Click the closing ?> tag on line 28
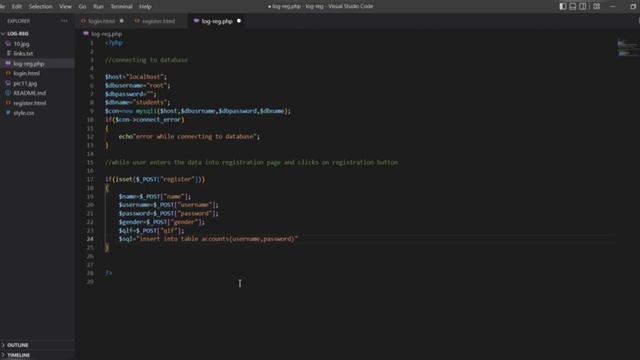The width and height of the screenshot is (640, 360). click(x=108, y=273)
